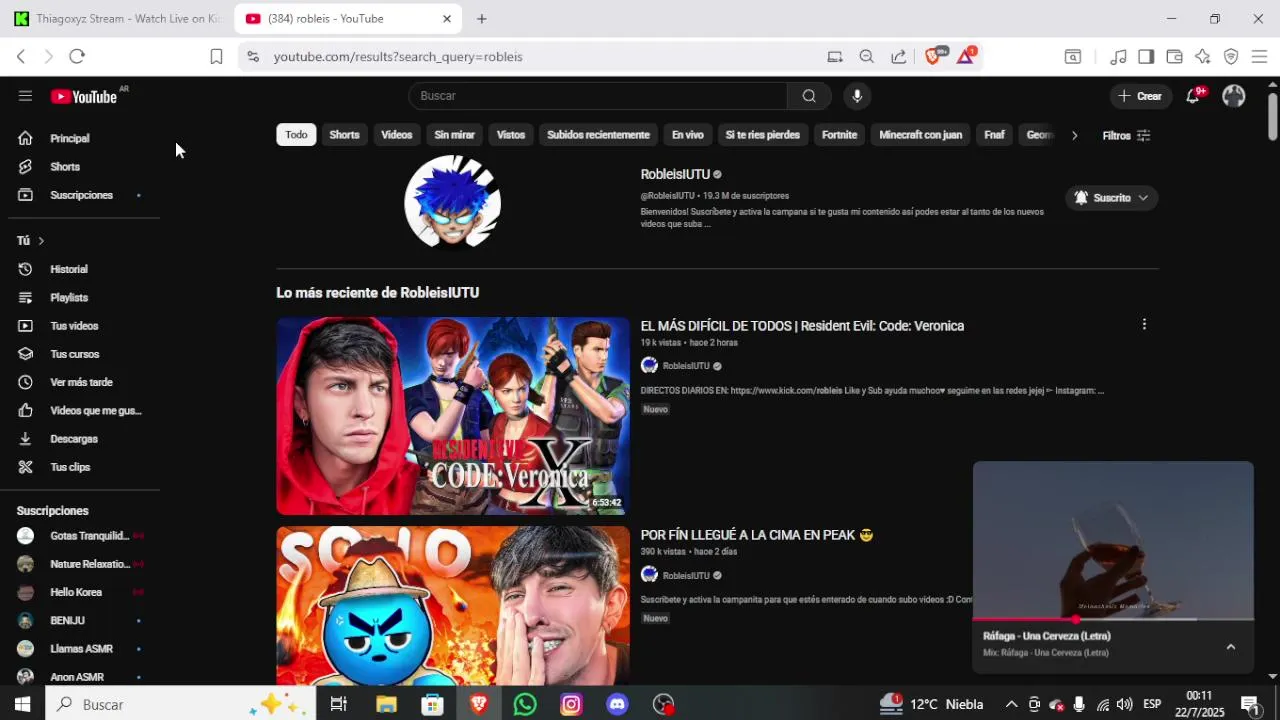
Task: Click the Brave Shields icon in address bar
Action: (x=934, y=56)
